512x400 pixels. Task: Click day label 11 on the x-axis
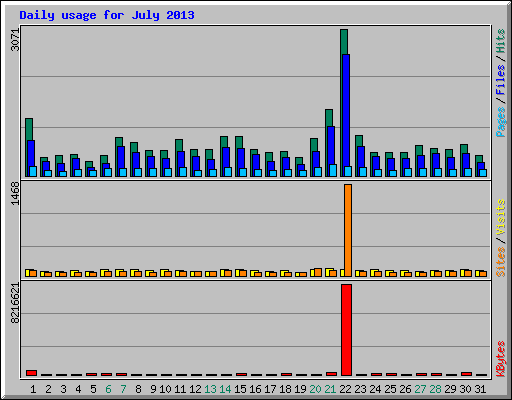click(180, 389)
